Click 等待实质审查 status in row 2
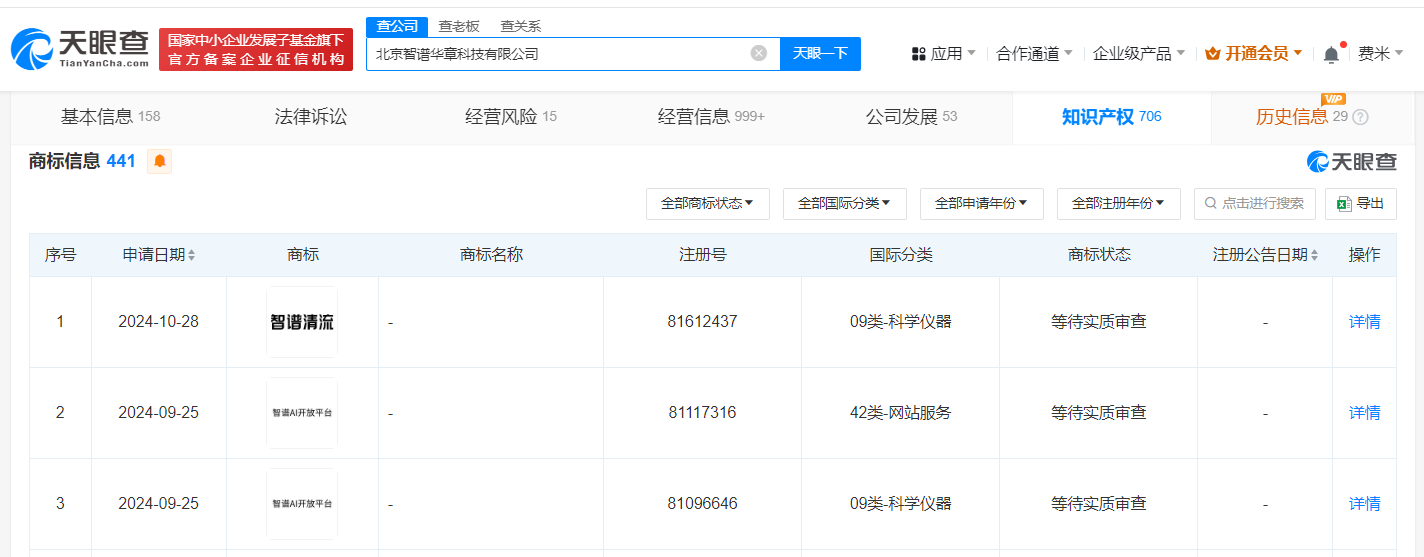 1098,413
